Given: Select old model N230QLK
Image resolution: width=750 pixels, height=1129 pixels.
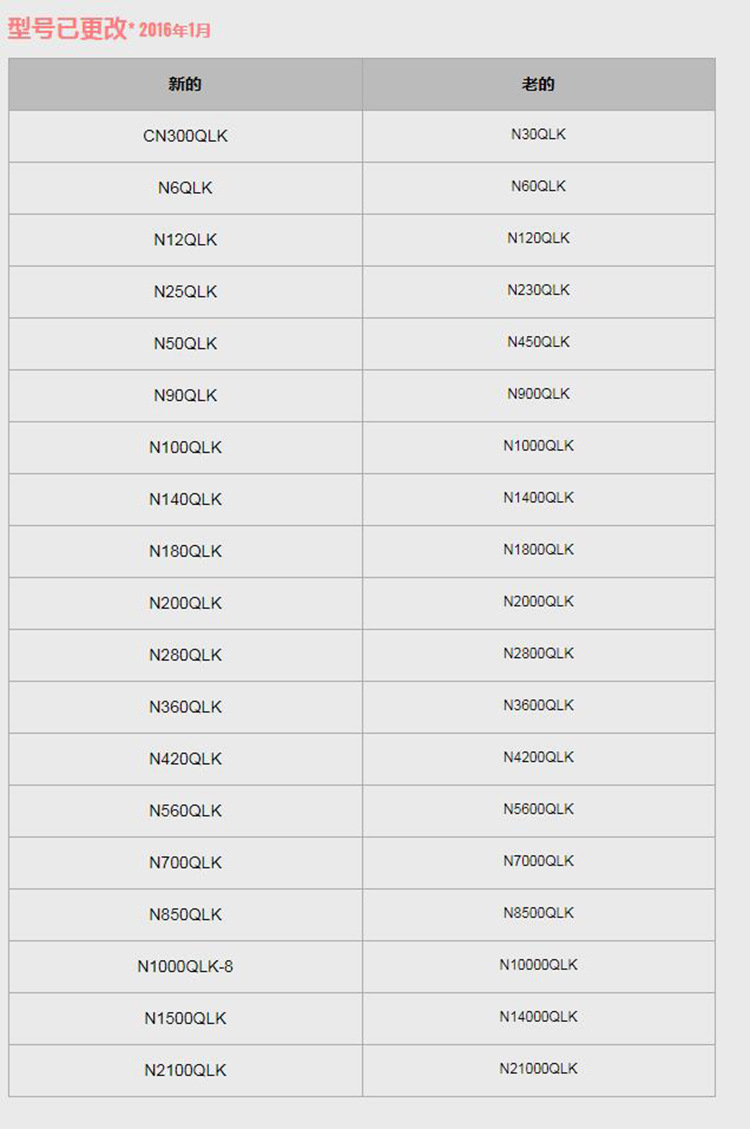Looking at the screenshot, I should (538, 290).
